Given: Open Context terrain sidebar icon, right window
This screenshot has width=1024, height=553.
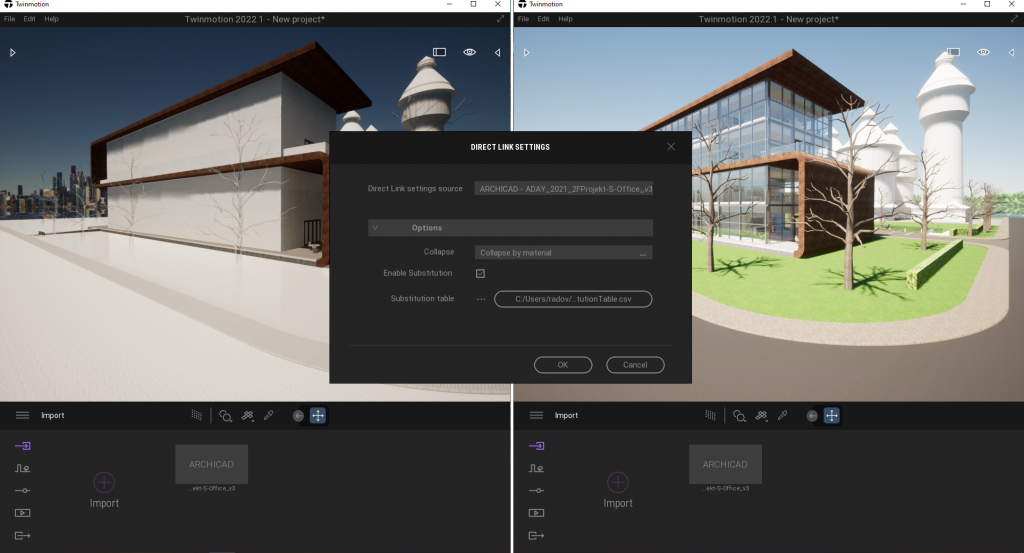Looking at the screenshot, I should pos(537,468).
